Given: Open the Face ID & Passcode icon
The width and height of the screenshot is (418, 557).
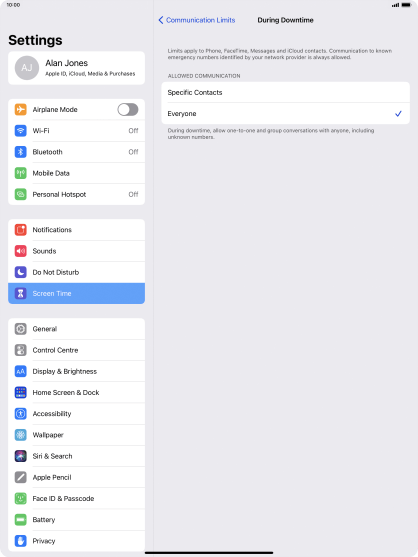Looking at the screenshot, I should point(21,498).
